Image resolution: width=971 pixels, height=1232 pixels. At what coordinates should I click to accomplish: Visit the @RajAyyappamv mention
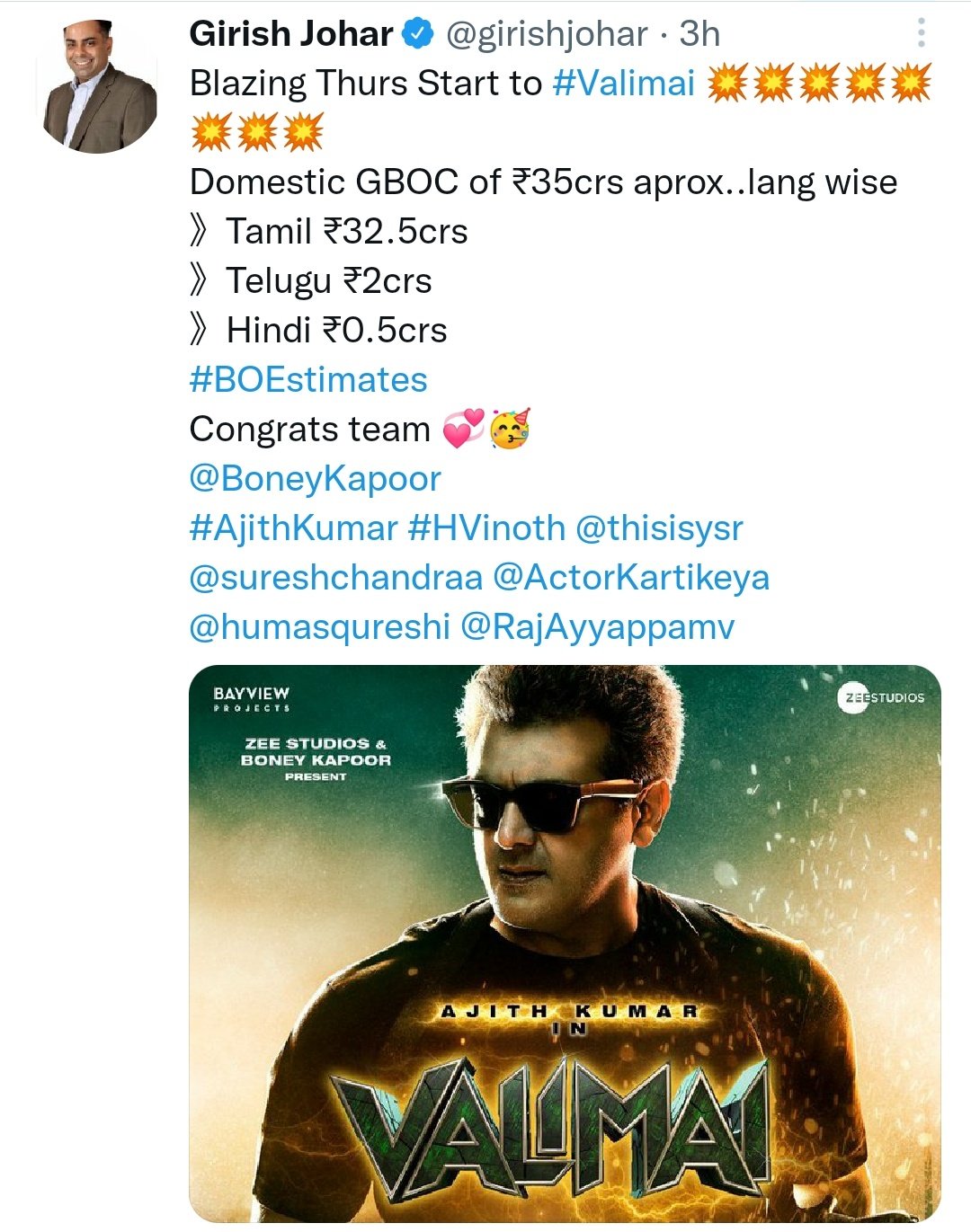click(x=598, y=626)
